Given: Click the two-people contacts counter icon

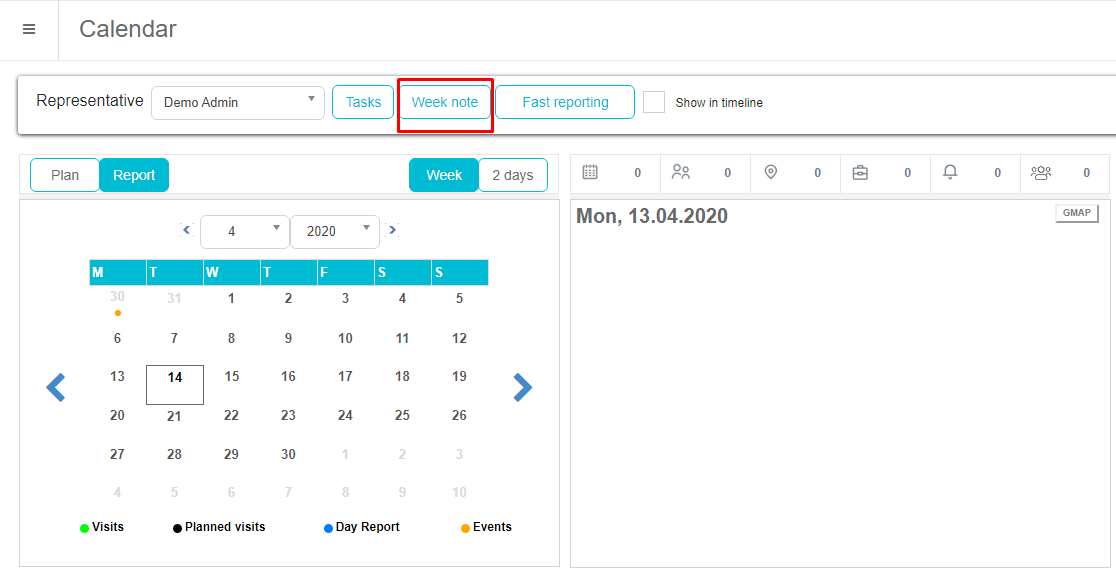Looking at the screenshot, I should point(681,173).
